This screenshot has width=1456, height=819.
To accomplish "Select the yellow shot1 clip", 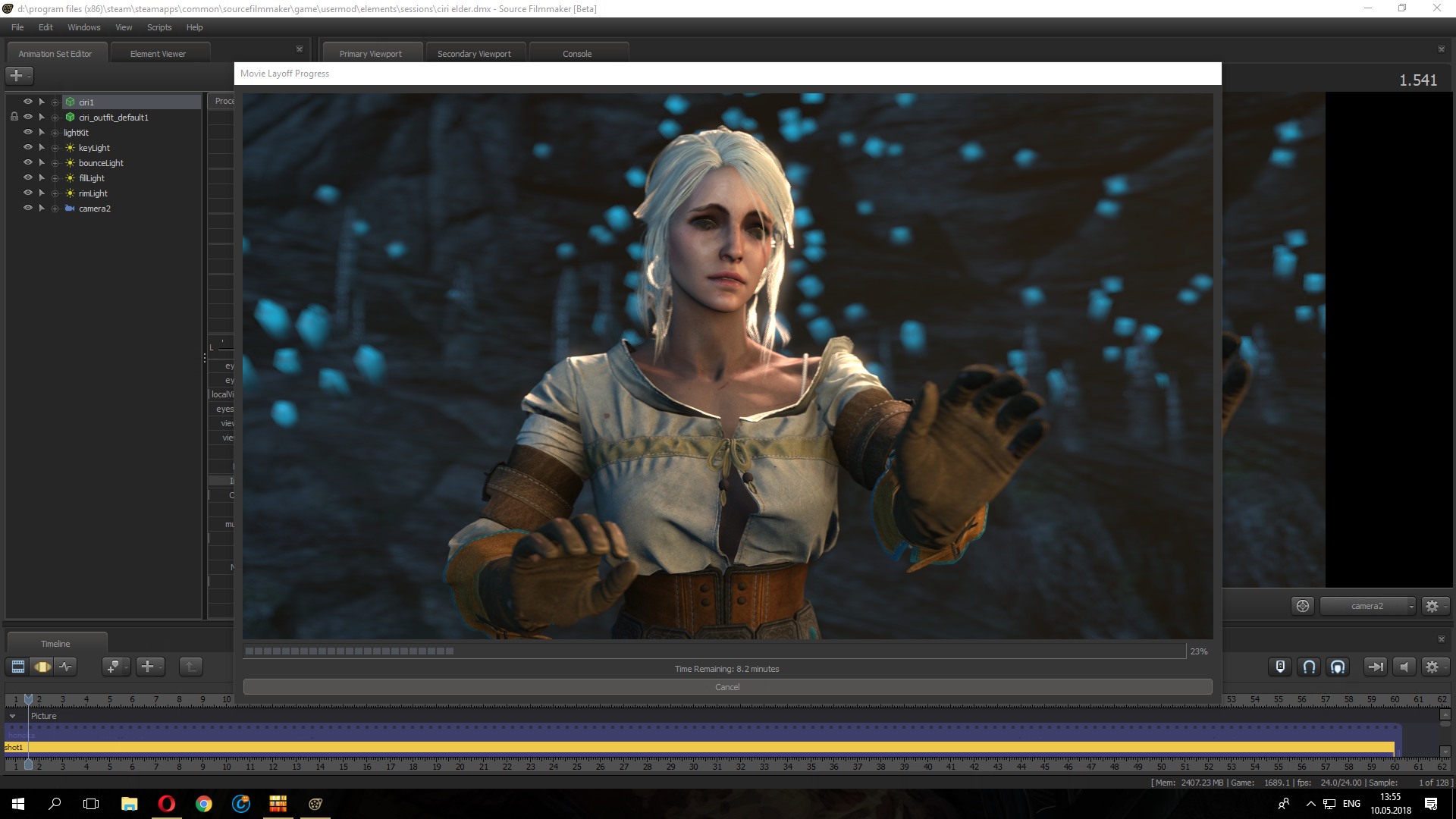I will coord(699,748).
